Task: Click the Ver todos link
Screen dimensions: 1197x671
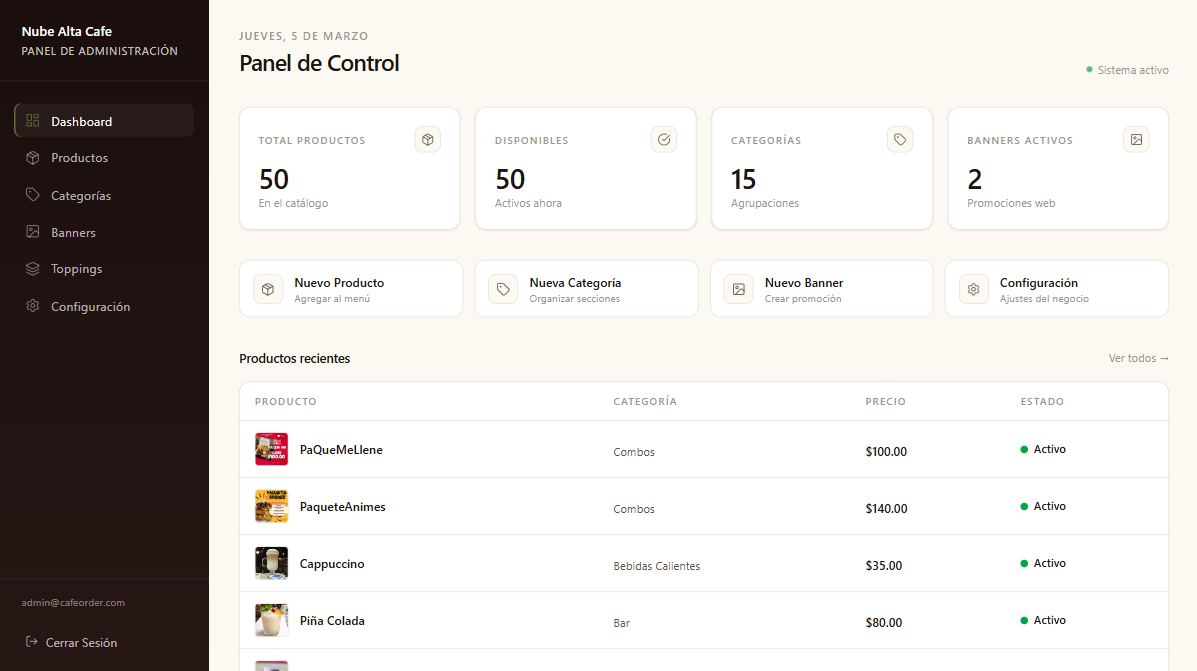Action: point(1138,358)
